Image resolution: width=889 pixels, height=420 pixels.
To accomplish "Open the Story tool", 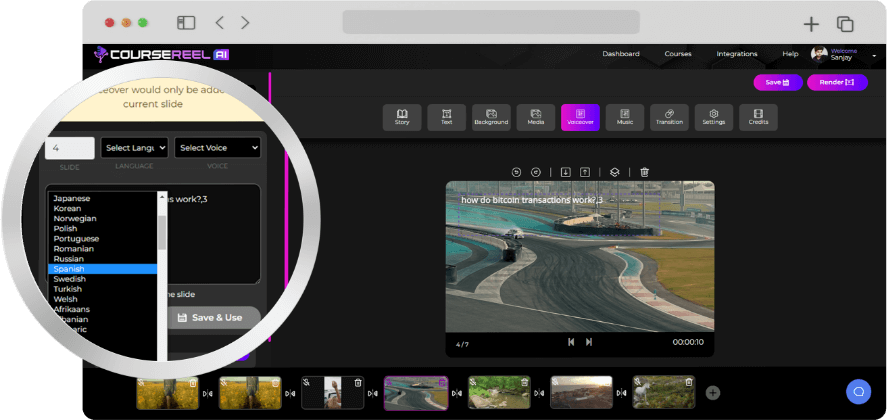I will [402, 117].
